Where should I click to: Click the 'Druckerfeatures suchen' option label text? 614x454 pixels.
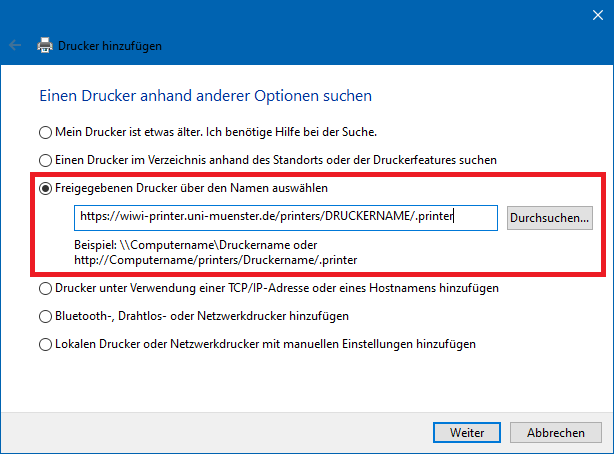tap(435, 160)
